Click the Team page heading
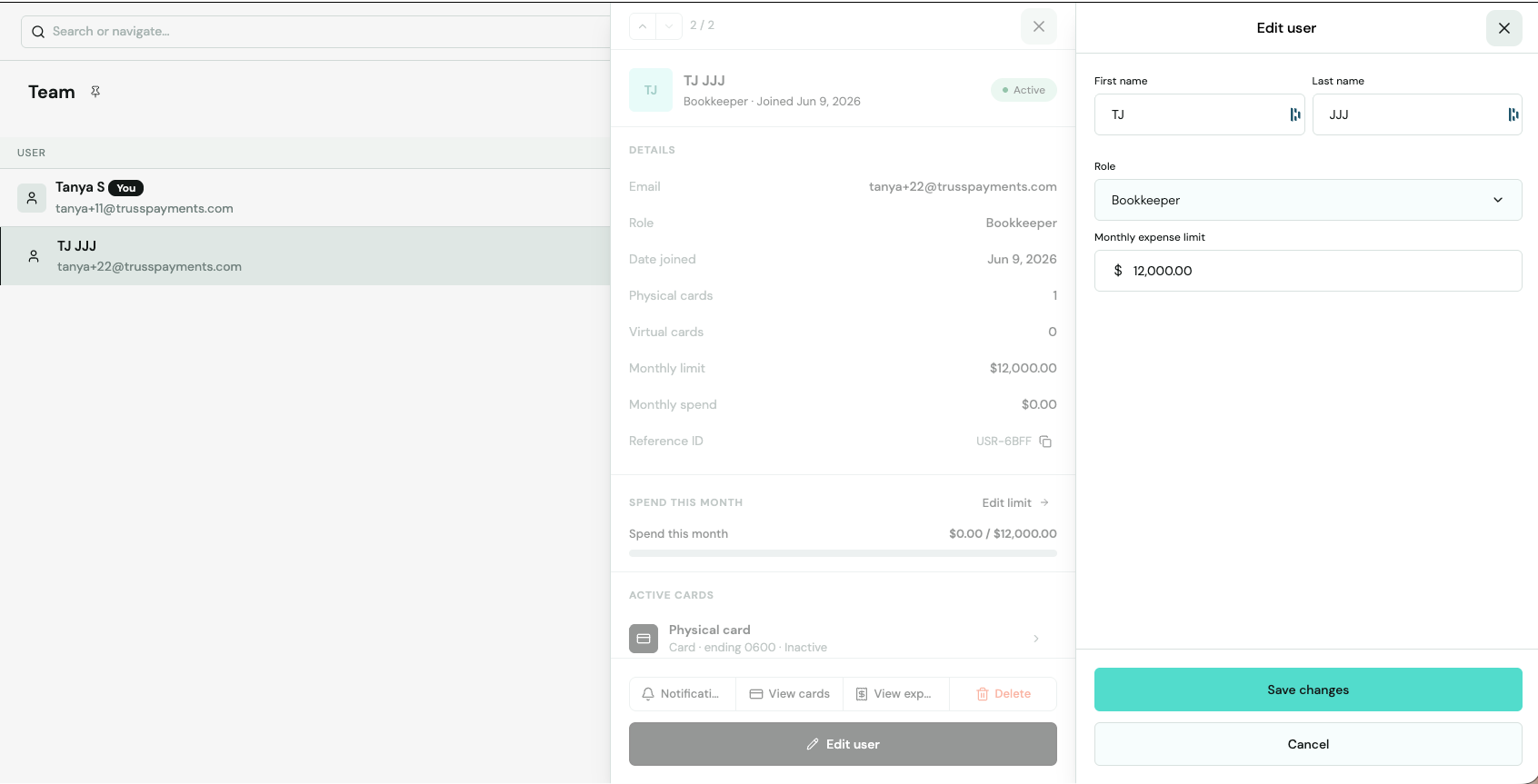The height and width of the screenshot is (784, 1538). click(52, 92)
